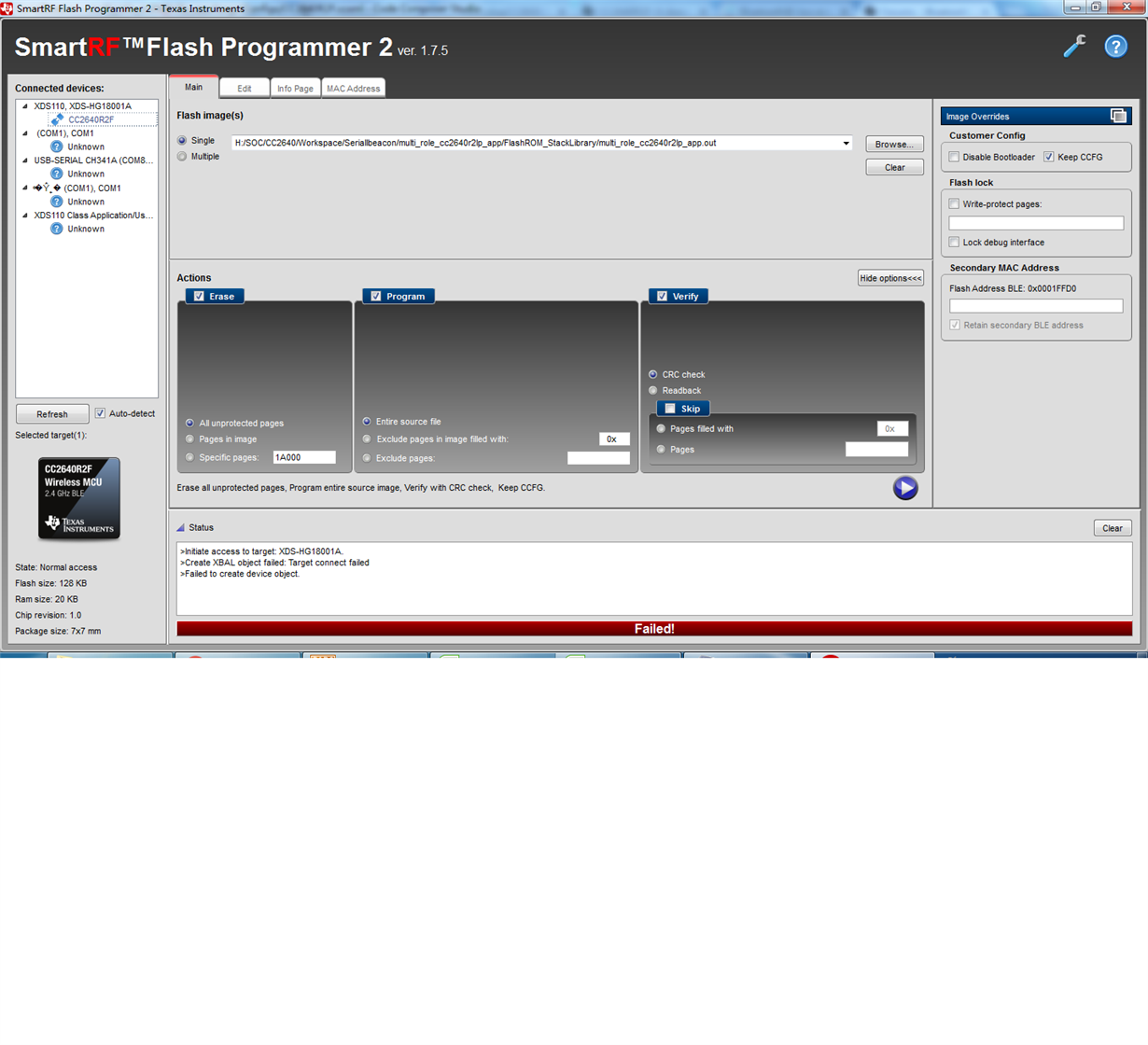Click 'State: Normal access' text
This screenshot has height=1045, width=1148.
[56, 567]
